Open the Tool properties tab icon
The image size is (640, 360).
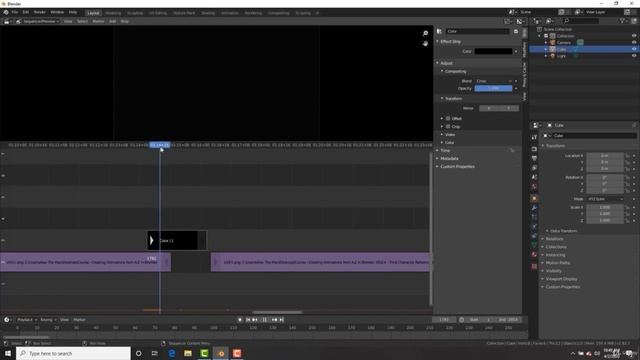(534, 138)
